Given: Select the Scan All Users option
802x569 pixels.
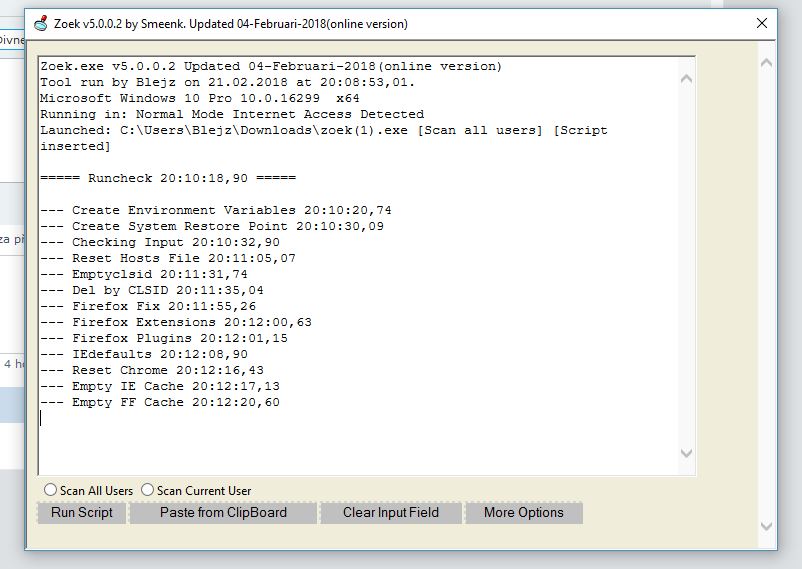Looking at the screenshot, I should click(51, 490).
